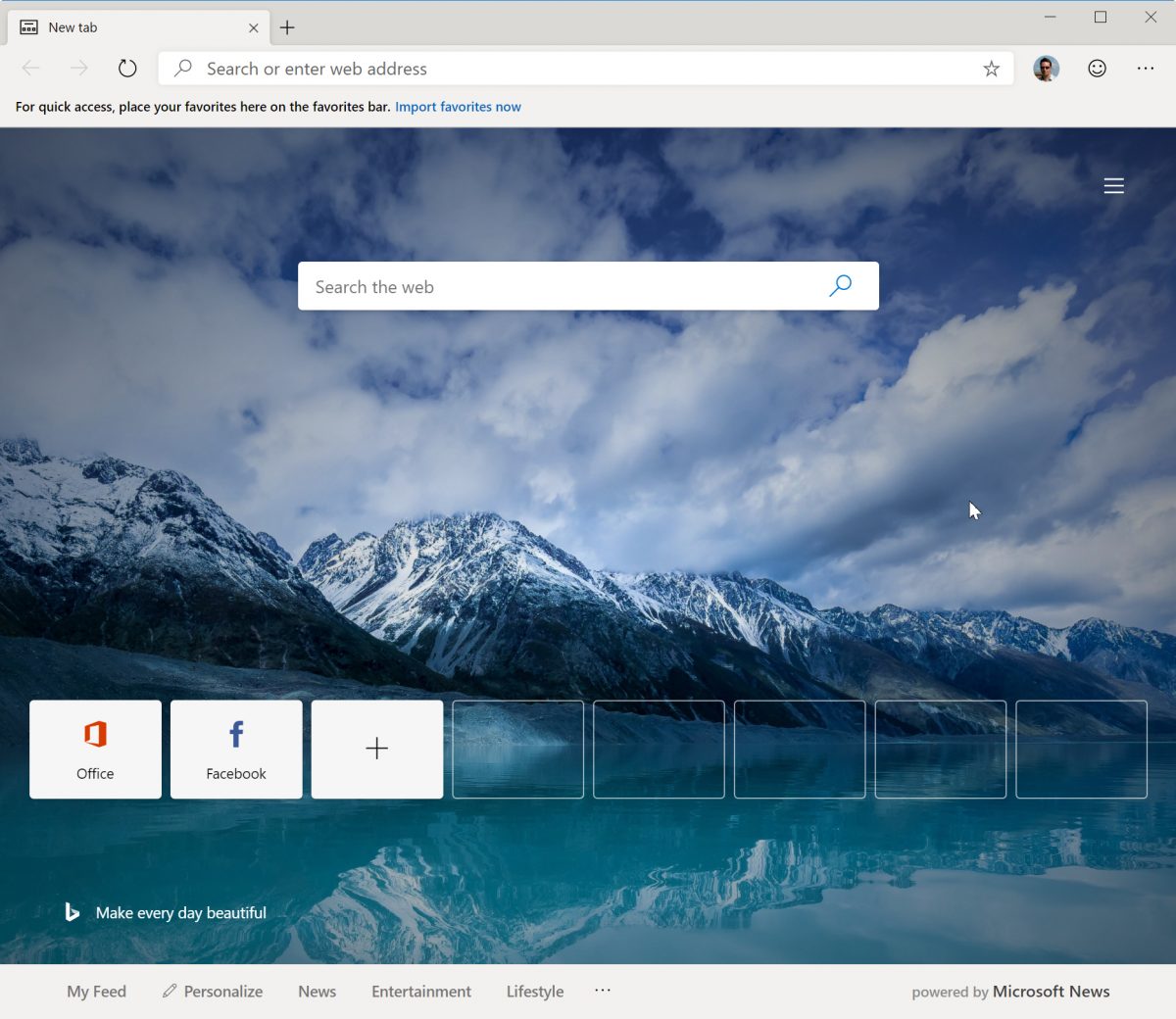Click the Bing logo icon
Screen dimensions: 1176x1019
72,912
